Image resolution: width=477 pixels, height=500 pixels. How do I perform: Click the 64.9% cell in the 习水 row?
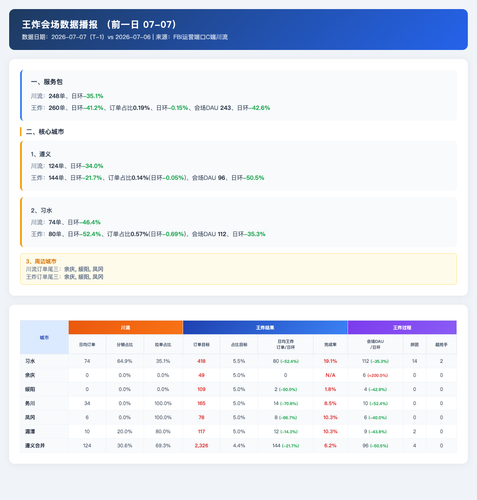coord(125,361)
